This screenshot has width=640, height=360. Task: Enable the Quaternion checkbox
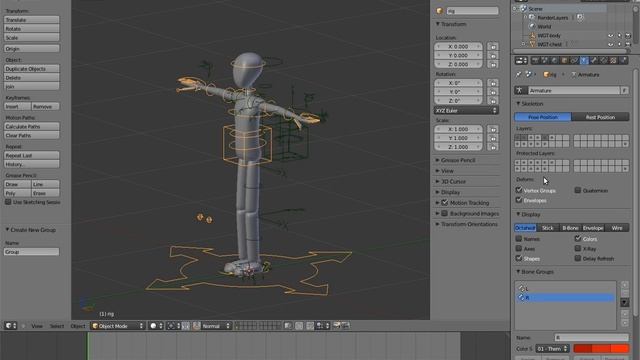click(x=578, y=190)
